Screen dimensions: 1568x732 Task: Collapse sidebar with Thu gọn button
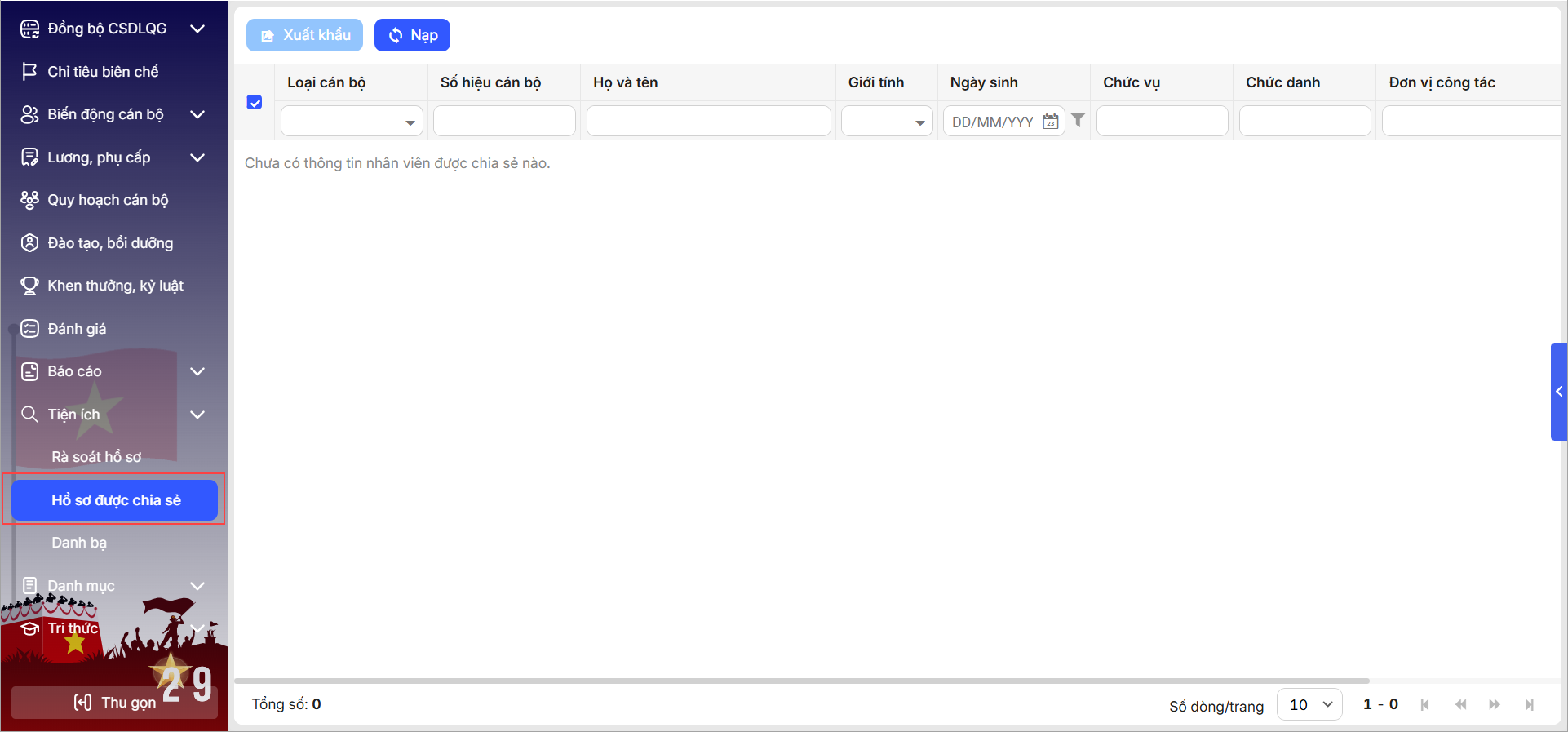tap(114, 703)
